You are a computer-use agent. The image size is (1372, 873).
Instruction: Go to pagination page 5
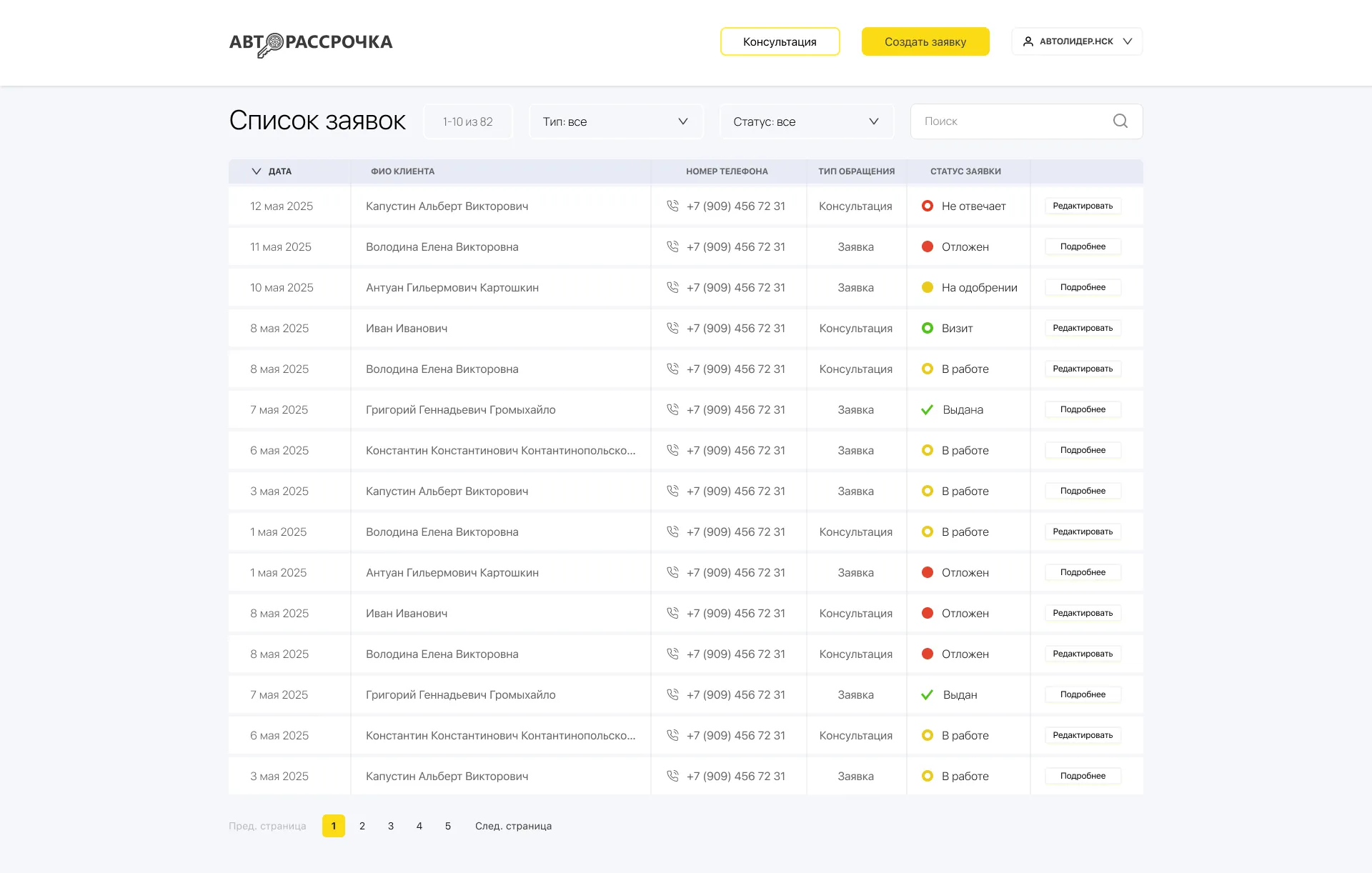tap(448, 826)
